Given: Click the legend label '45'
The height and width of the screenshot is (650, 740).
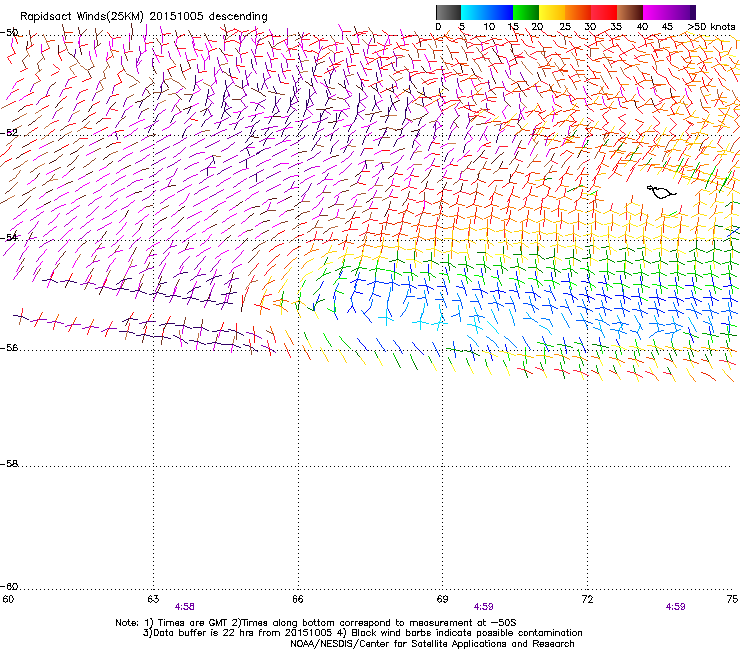Looking at the screenshot, I should pyautogui.click(x=667, y=27).
